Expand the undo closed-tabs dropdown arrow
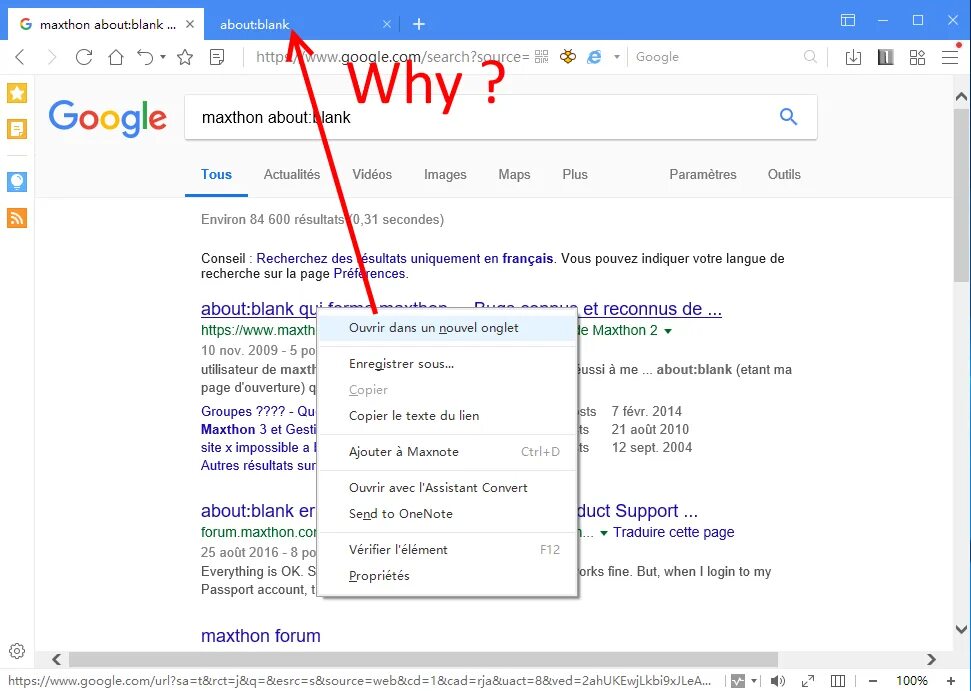Image resolution: width=971 pixels, height=691 pixels. (163, 57)
